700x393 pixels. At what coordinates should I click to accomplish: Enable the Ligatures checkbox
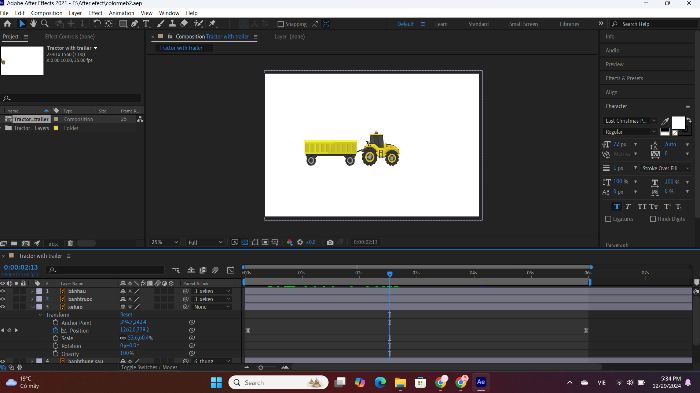(x=608, y=219)
